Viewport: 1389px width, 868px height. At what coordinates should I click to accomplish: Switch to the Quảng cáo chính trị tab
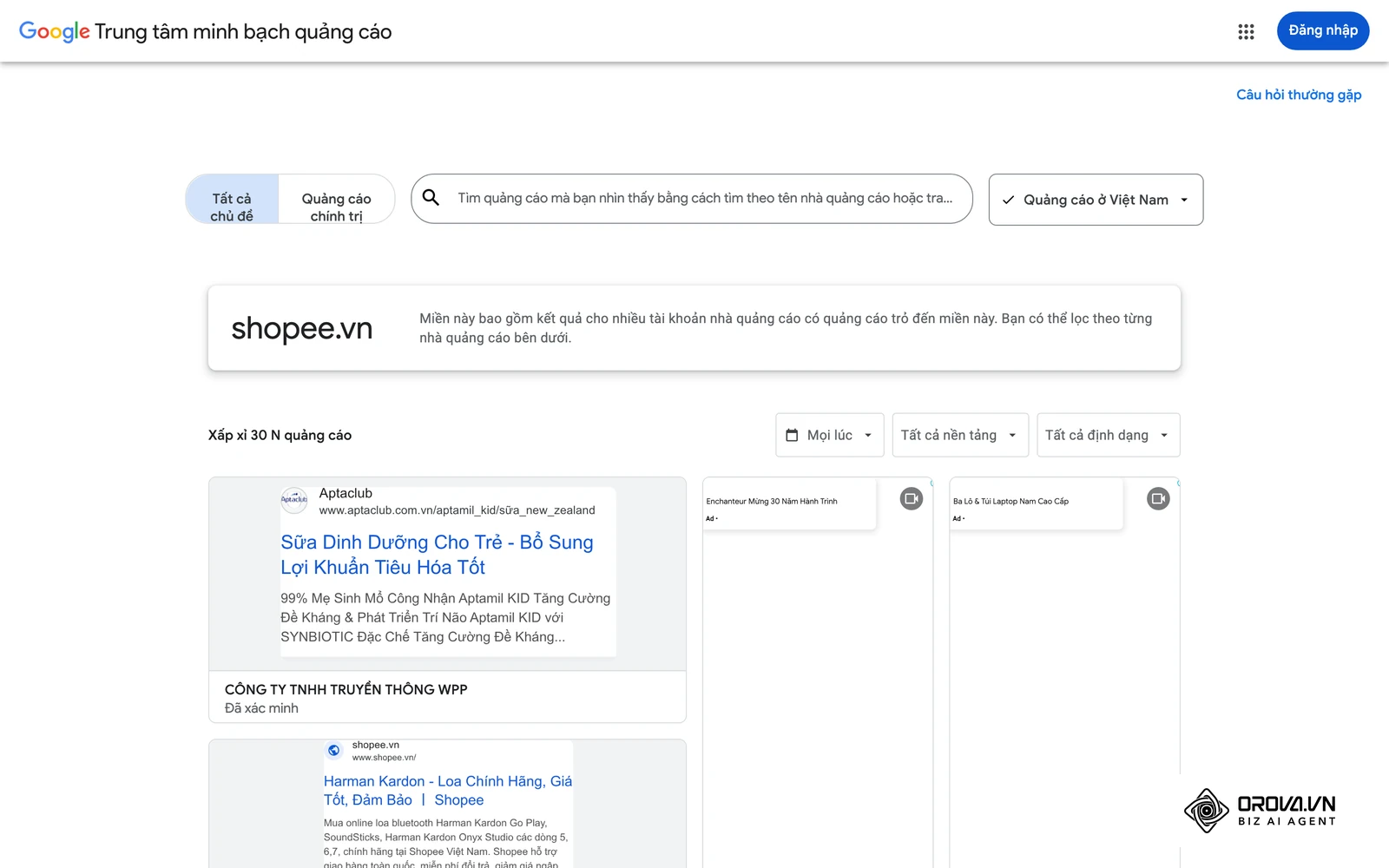337,200
